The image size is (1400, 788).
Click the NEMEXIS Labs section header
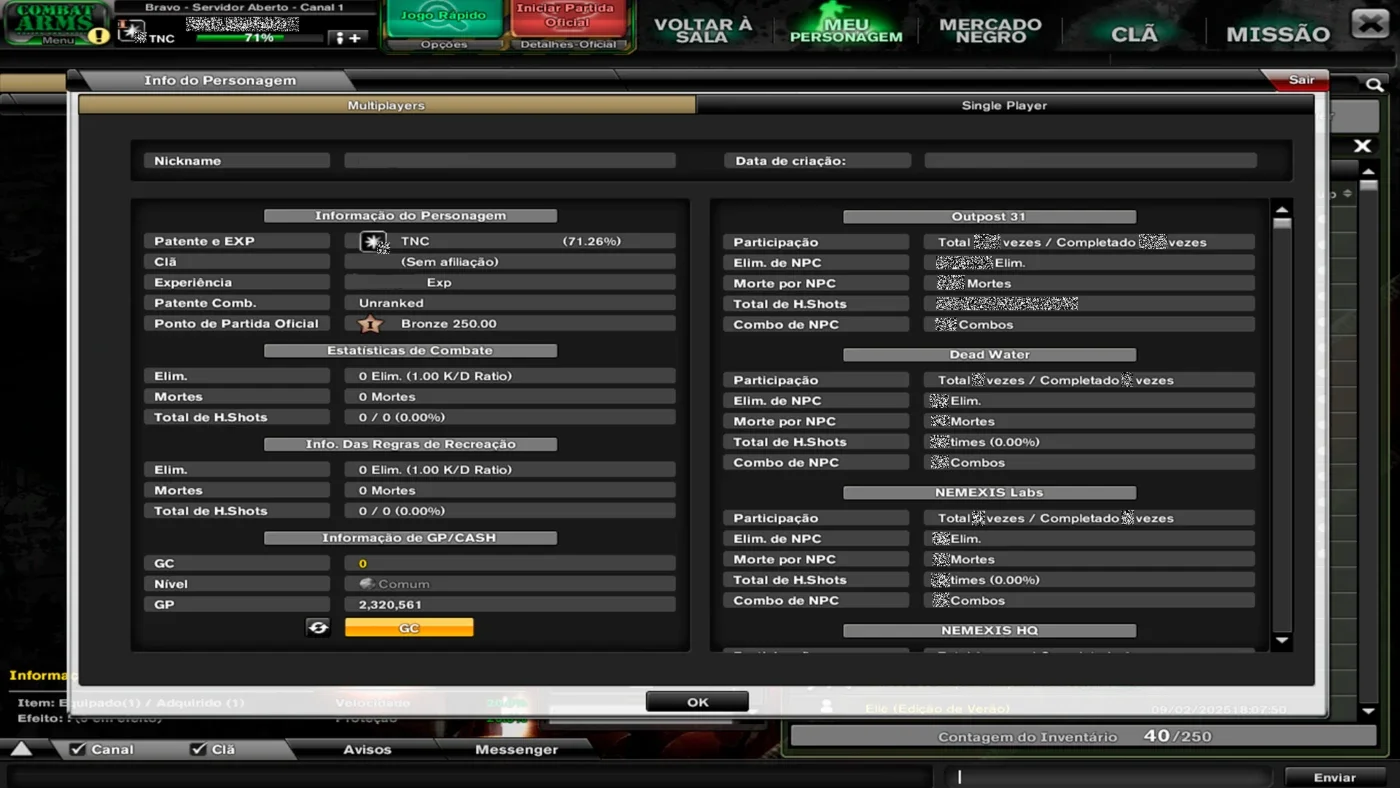click(989, 492)
